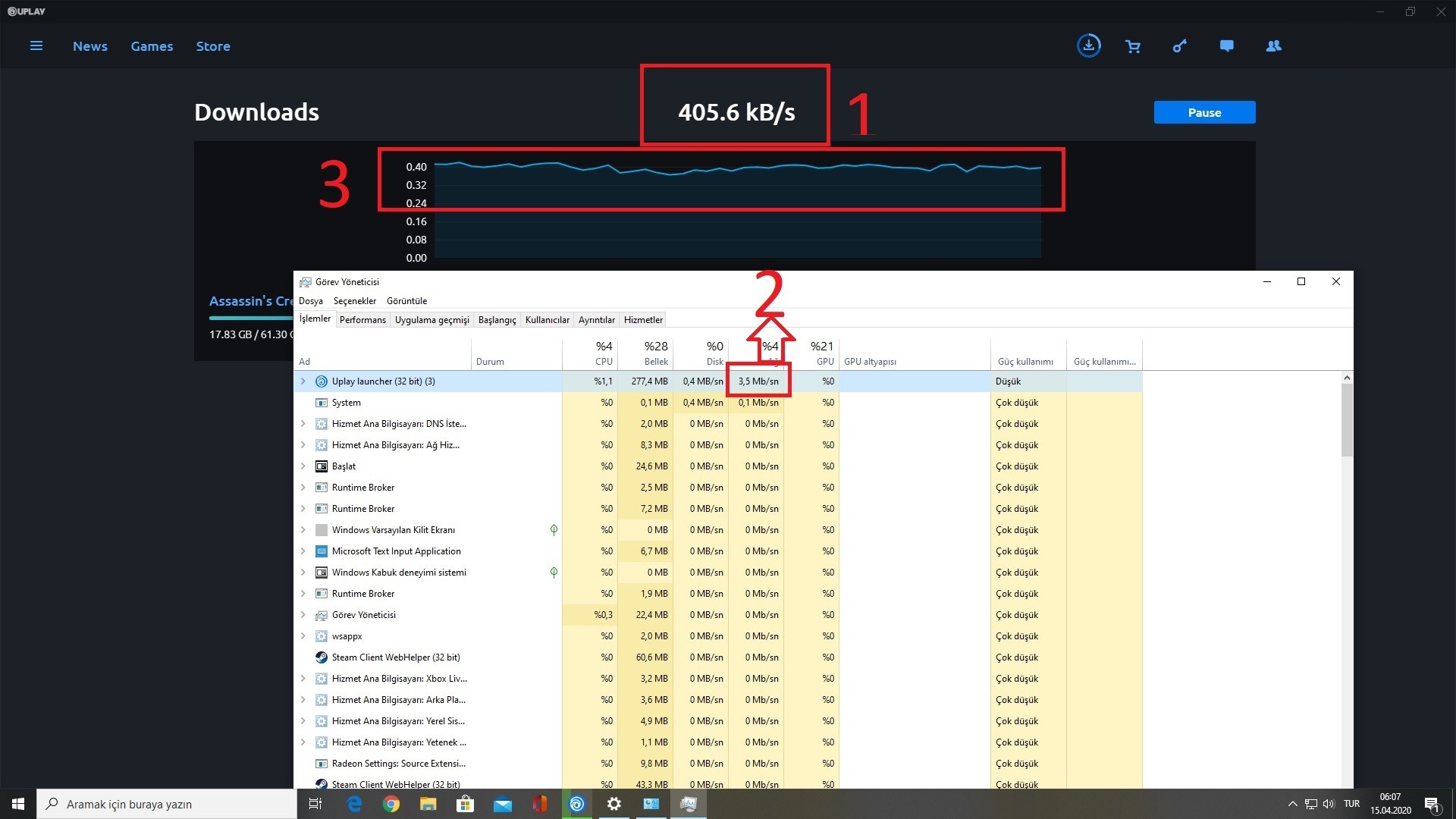This screenshot has height=819, width=1456.
Task: Switch to the Performans tab
Action: [x=362, y=320]
